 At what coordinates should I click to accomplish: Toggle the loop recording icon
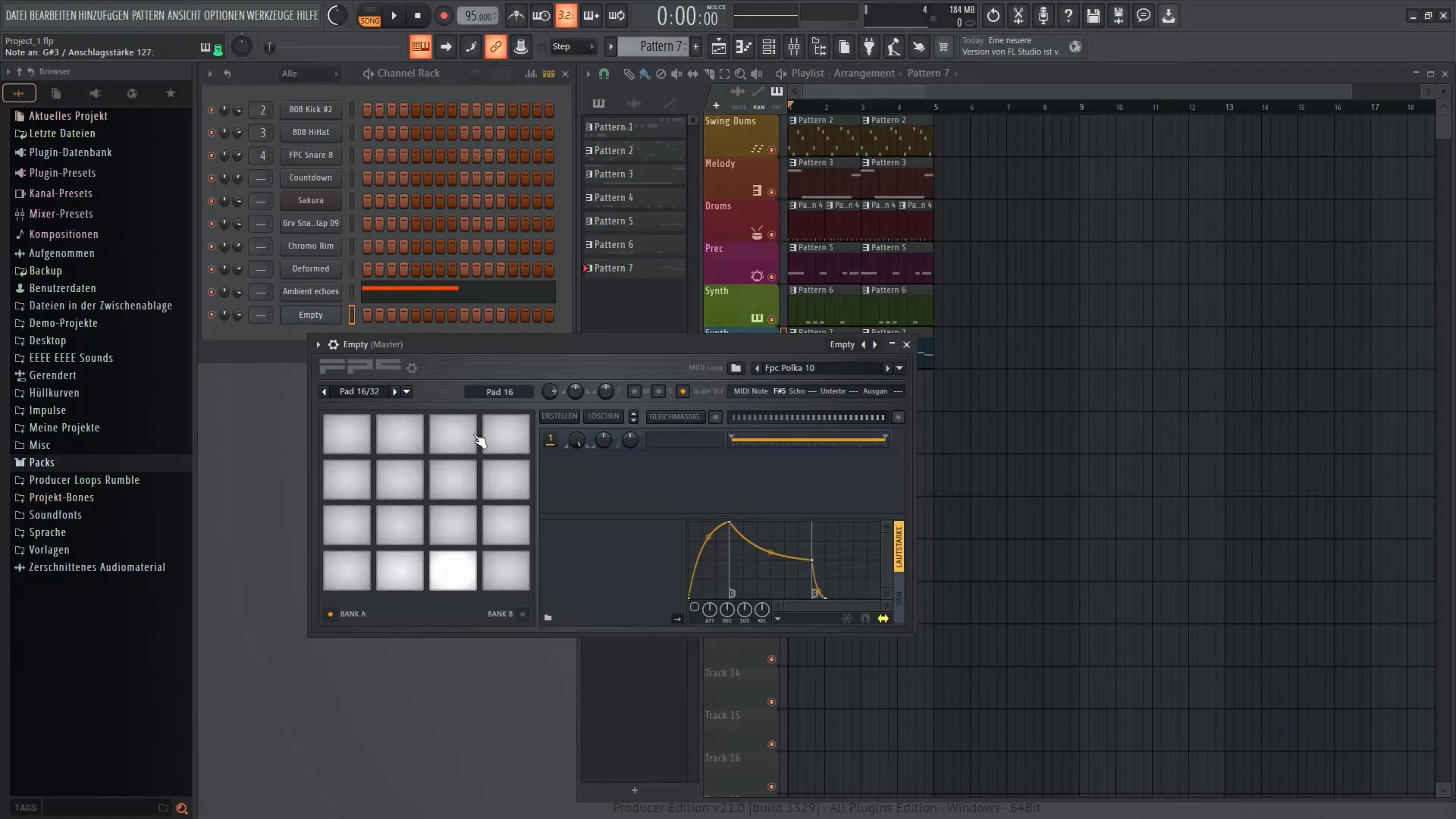coord(617,15)
